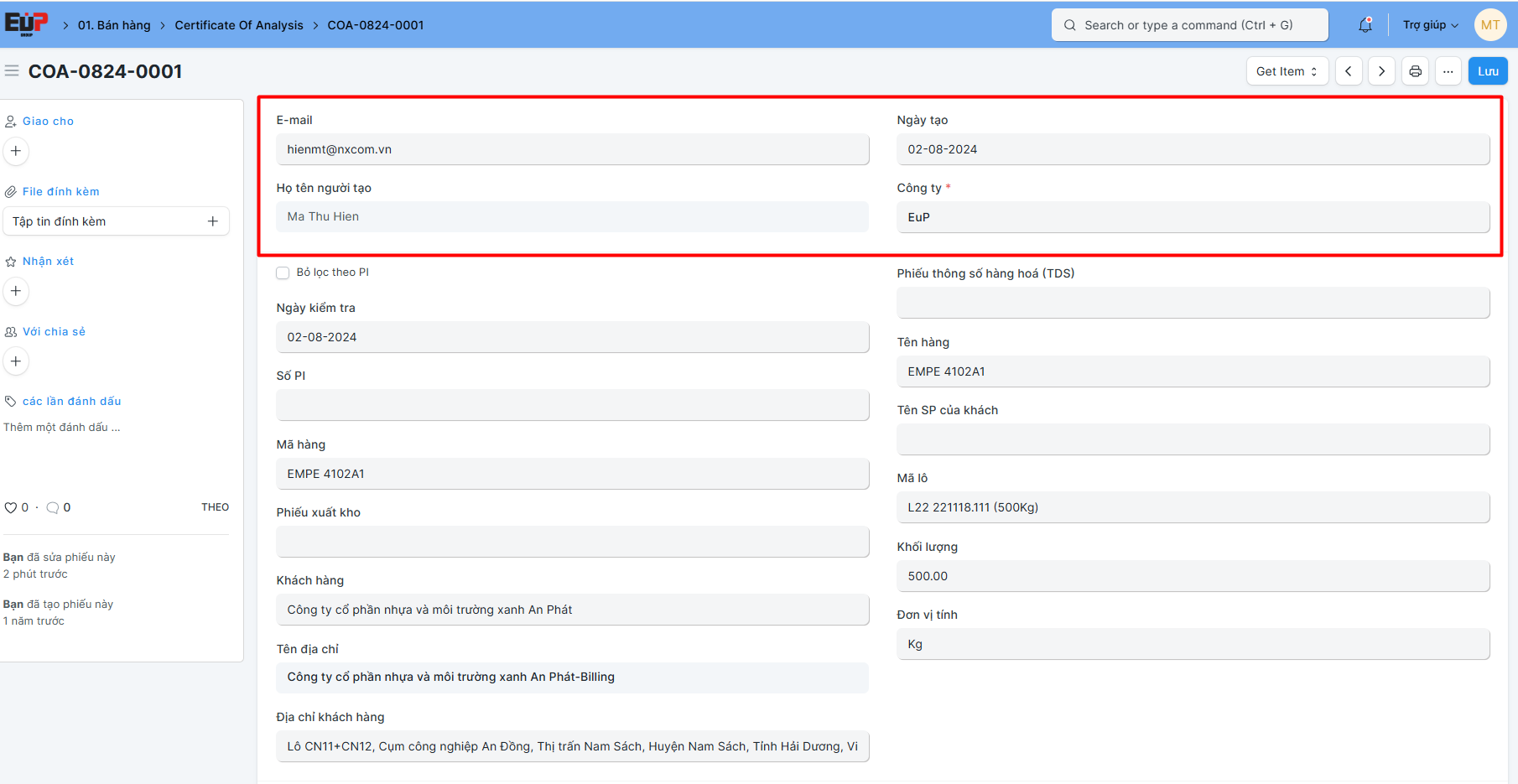Open Certificate Of Analysis breadcrumb

click(x=239, y=25)
